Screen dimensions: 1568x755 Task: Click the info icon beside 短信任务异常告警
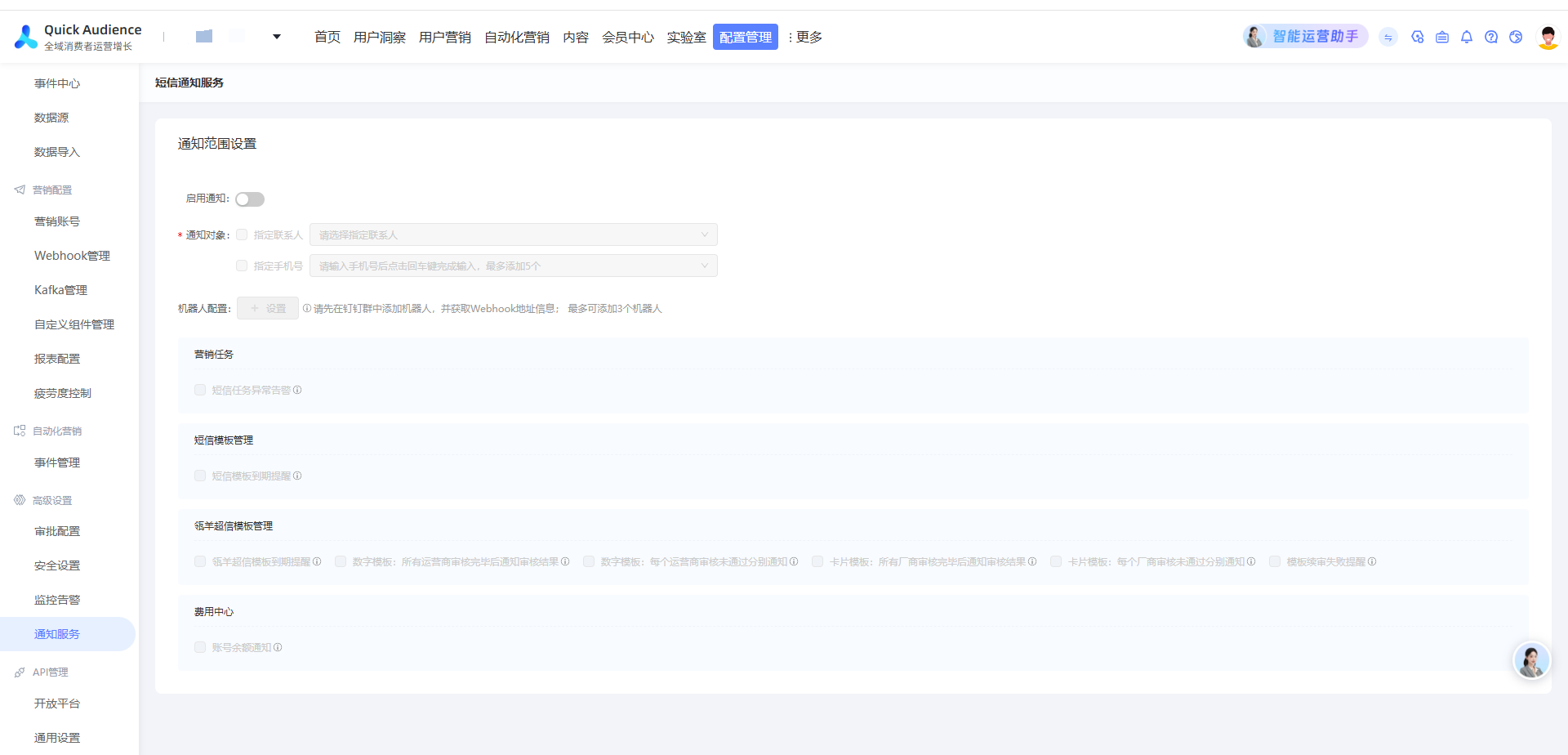coord(297,391)
